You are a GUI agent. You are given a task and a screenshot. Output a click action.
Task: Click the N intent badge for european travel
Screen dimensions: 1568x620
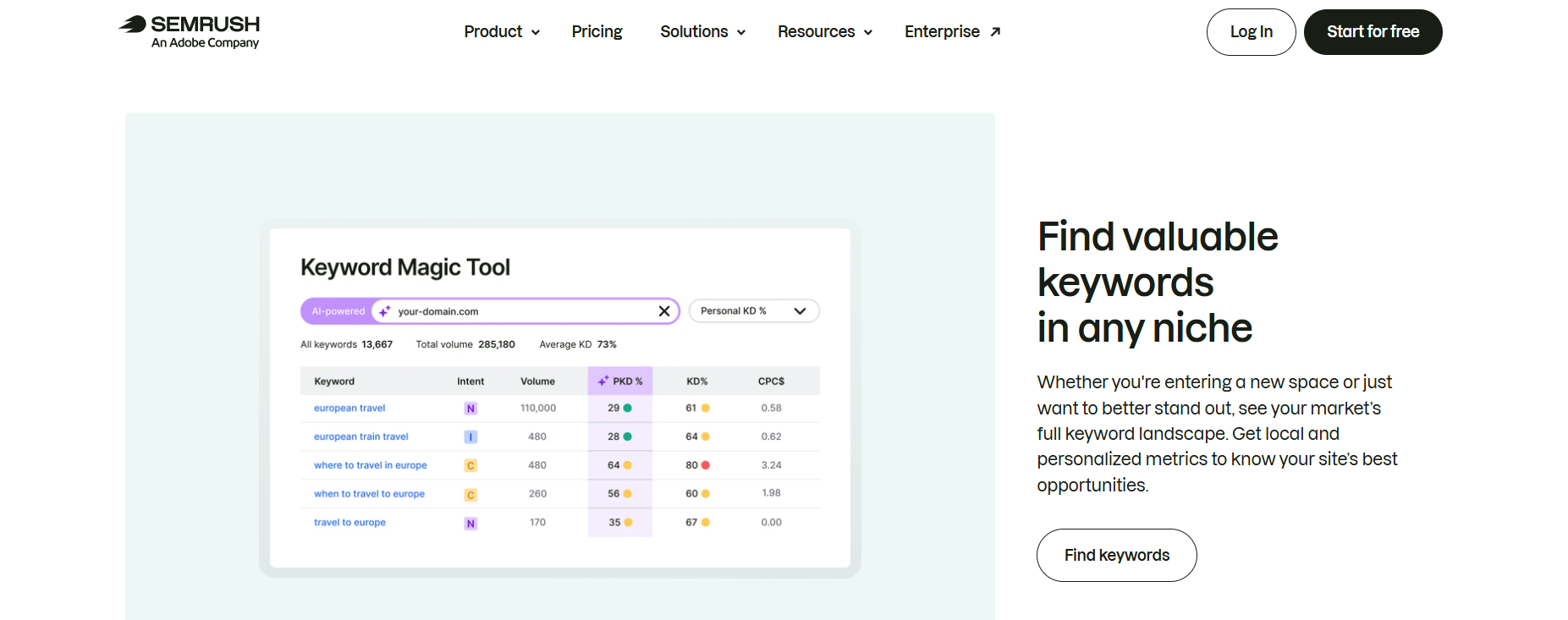470,409
